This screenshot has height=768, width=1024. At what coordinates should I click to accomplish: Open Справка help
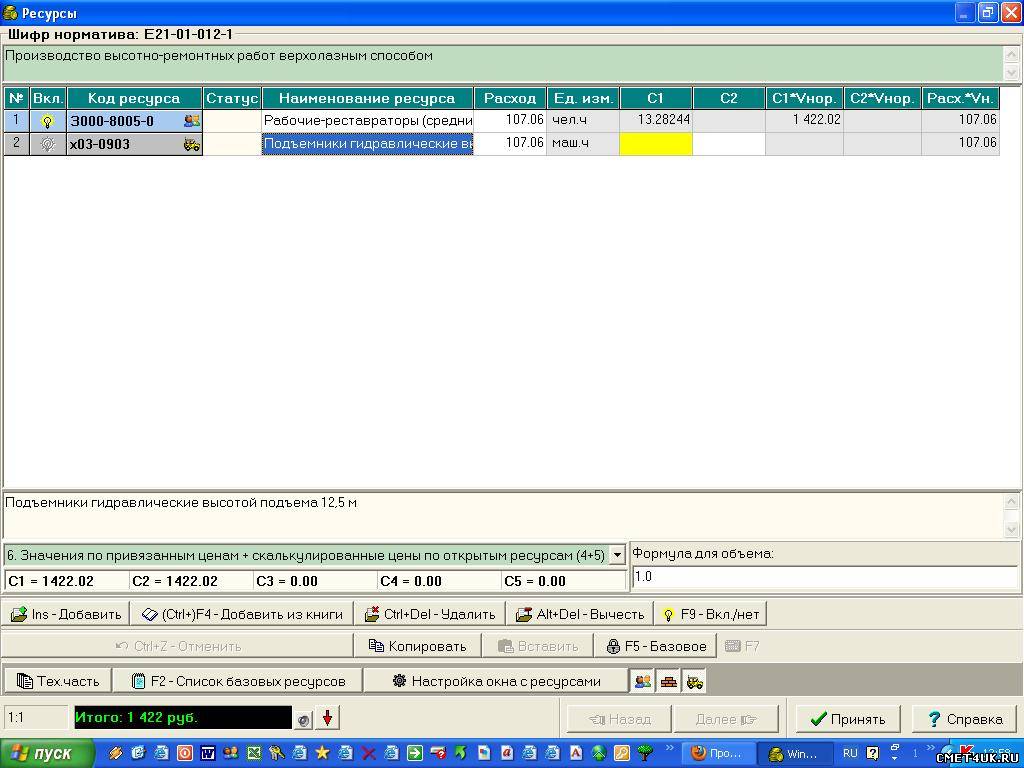(x=965, y=719)
